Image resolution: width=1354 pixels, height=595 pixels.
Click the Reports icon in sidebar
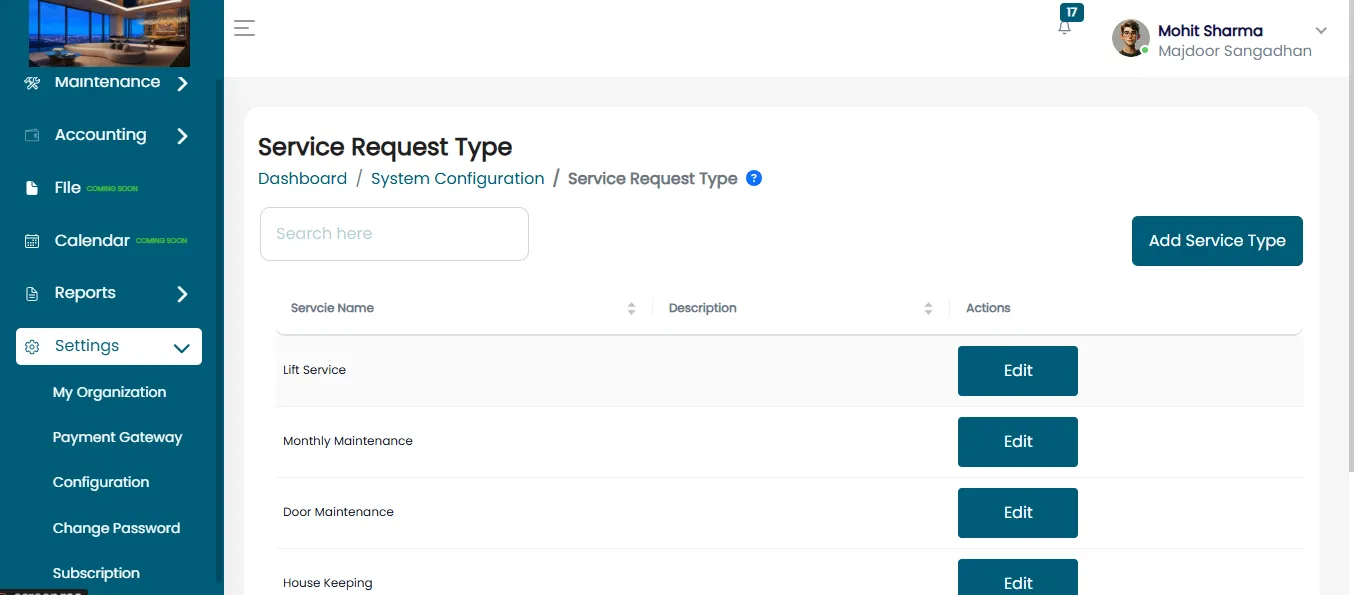point(32,293)
